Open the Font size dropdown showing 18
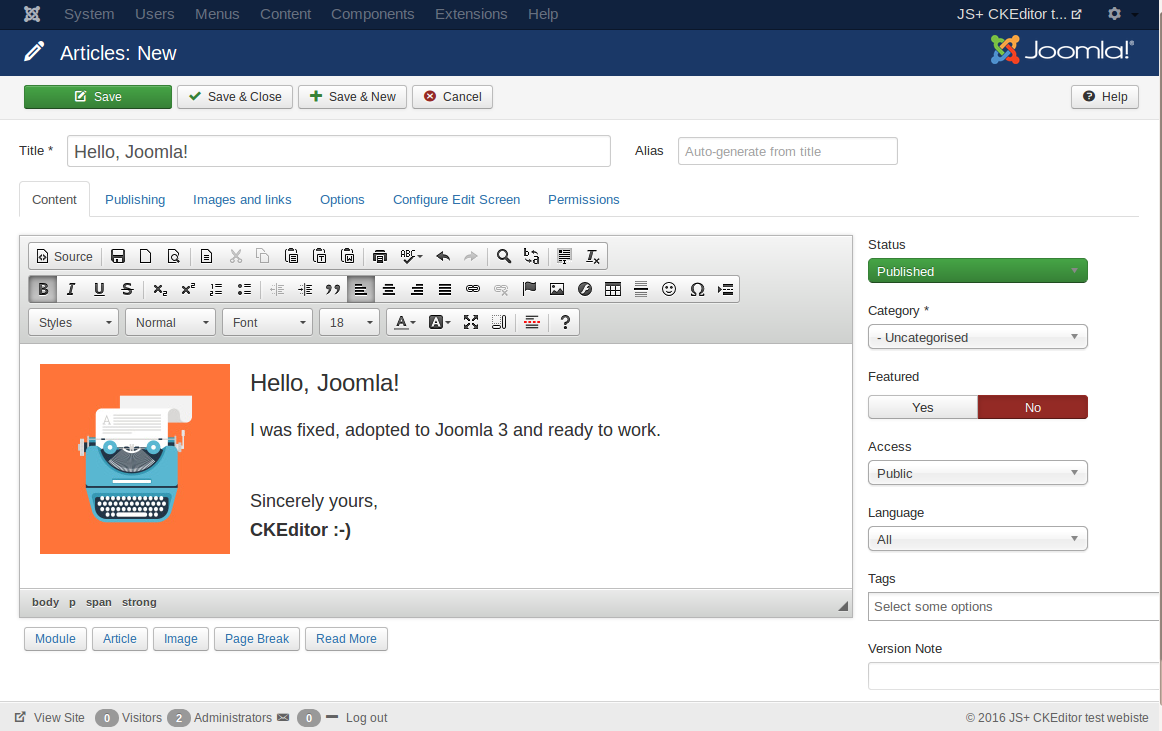This screenshot has width=1162, height=731. coord(349,323)
